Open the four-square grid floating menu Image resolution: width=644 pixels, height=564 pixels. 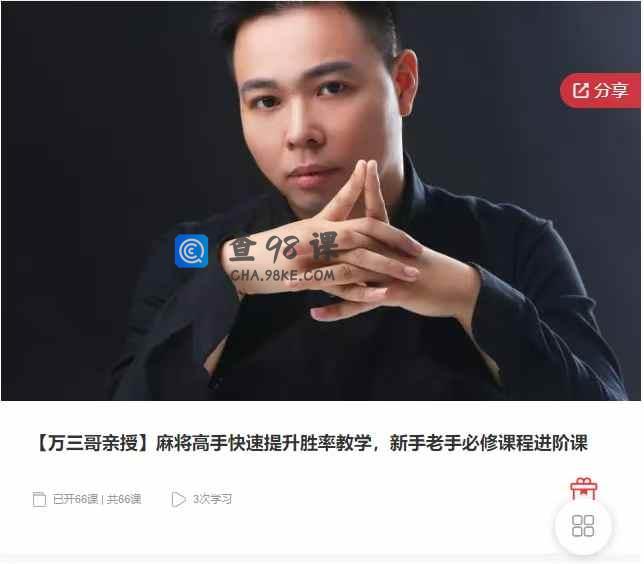click(583, 525)
